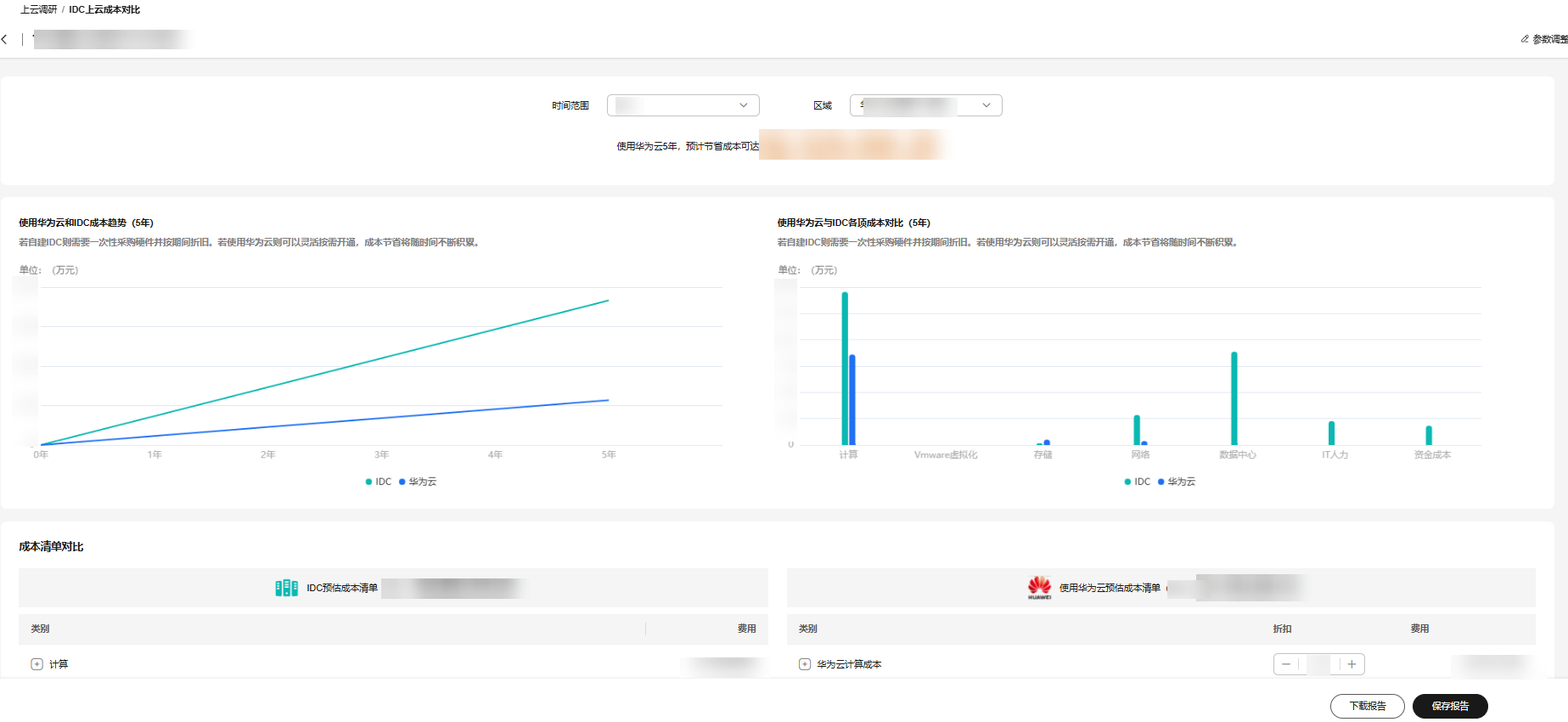Click the 下载报告 button
Screen dimensions: 1568x722
pyautogui.click(x=1368, y=706)
